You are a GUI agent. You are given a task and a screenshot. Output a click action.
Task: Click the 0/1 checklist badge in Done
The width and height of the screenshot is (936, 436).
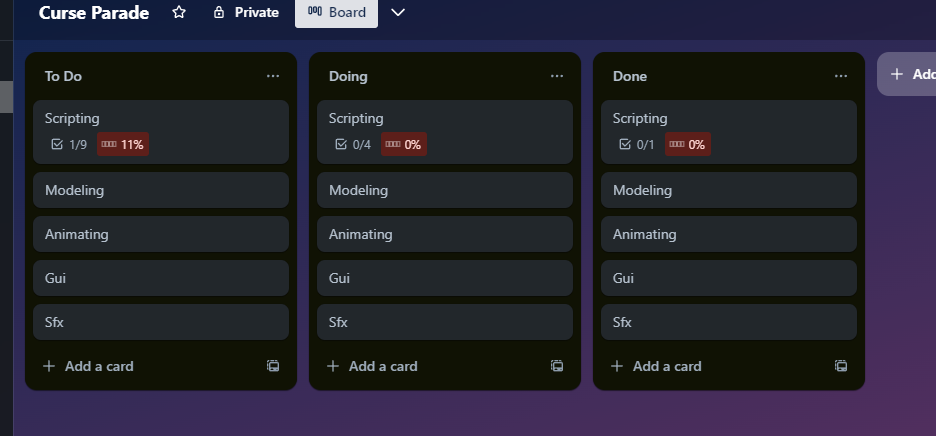click(x=638, y=145)
